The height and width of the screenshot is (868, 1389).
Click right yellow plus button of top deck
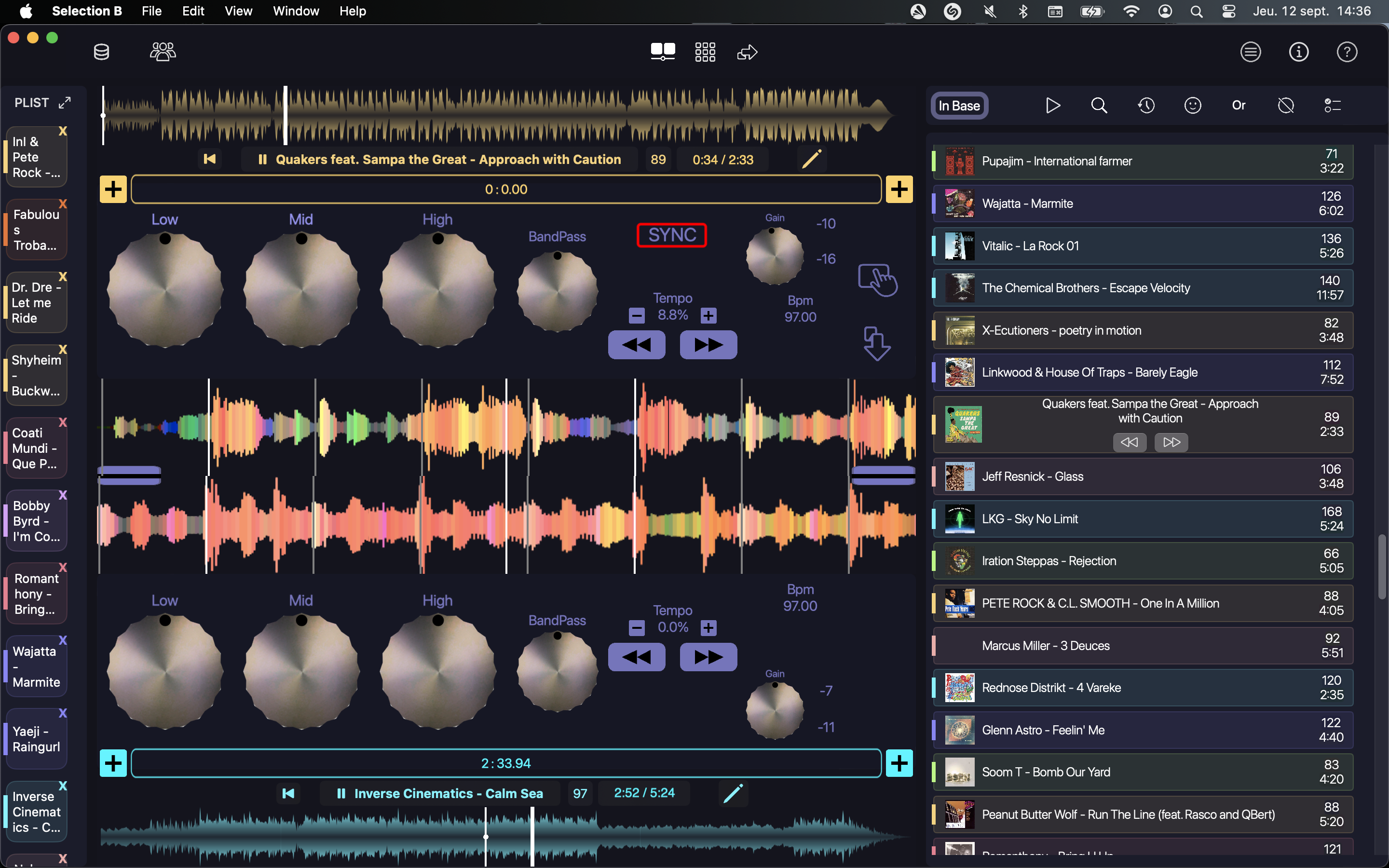click(899, 189)
